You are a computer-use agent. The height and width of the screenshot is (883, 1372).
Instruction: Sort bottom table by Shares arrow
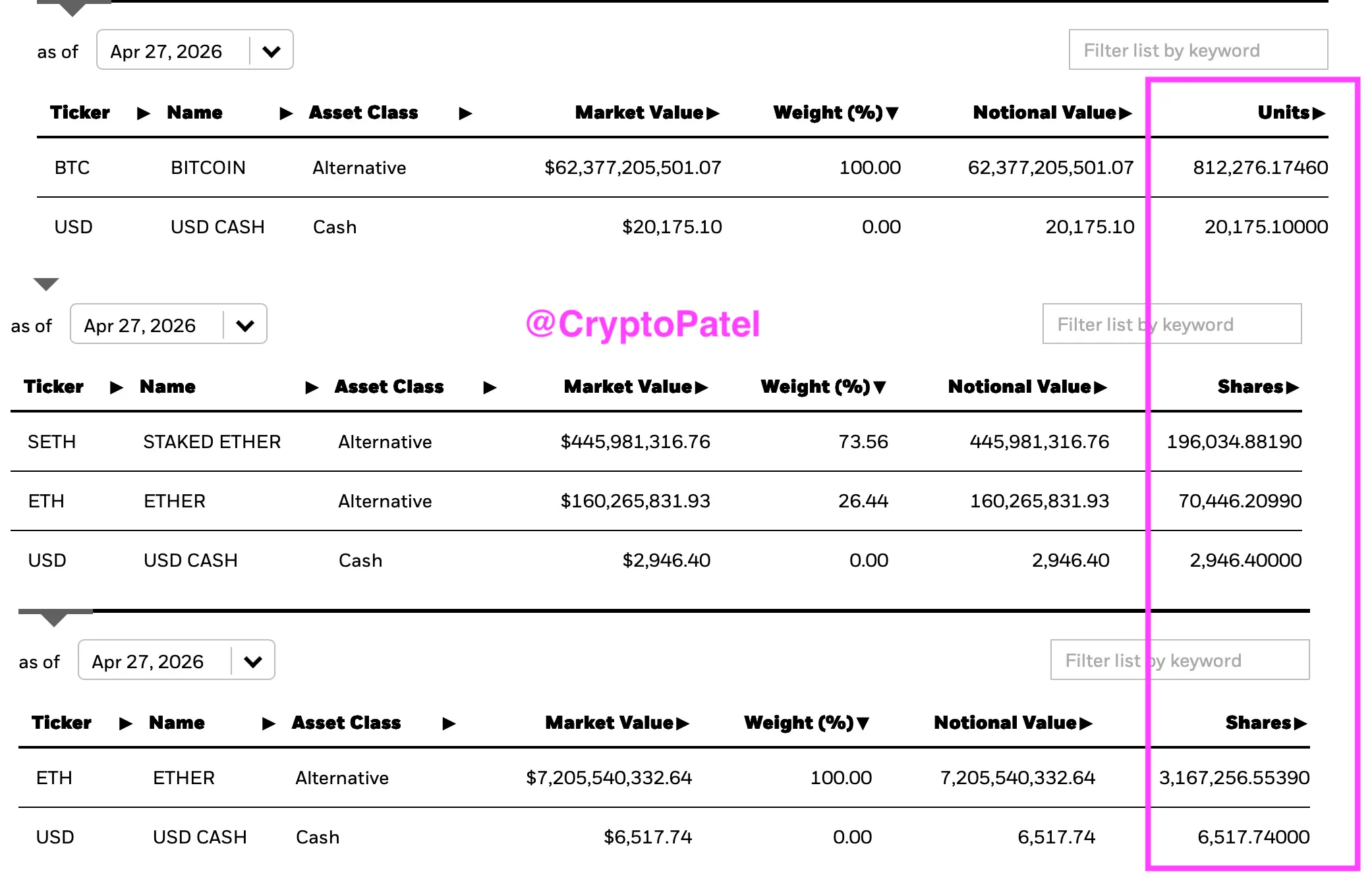point(1300,724)
